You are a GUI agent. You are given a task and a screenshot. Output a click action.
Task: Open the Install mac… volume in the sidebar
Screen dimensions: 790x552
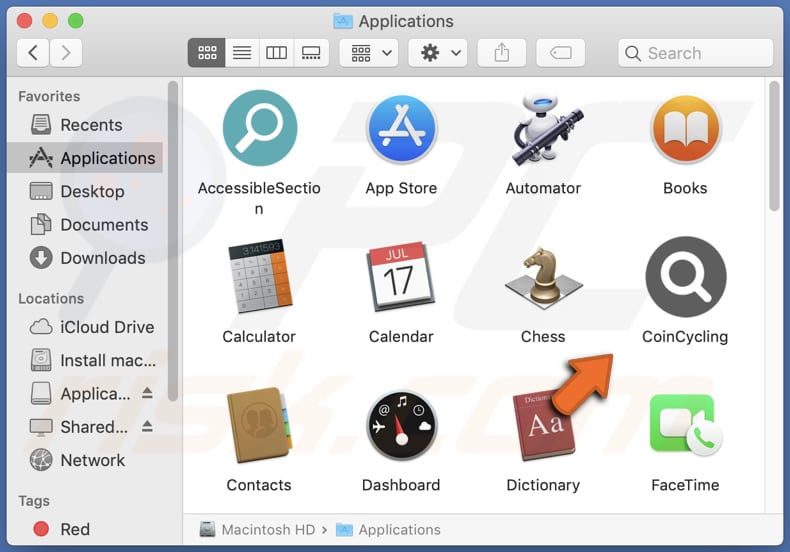[x=85, y=361]
